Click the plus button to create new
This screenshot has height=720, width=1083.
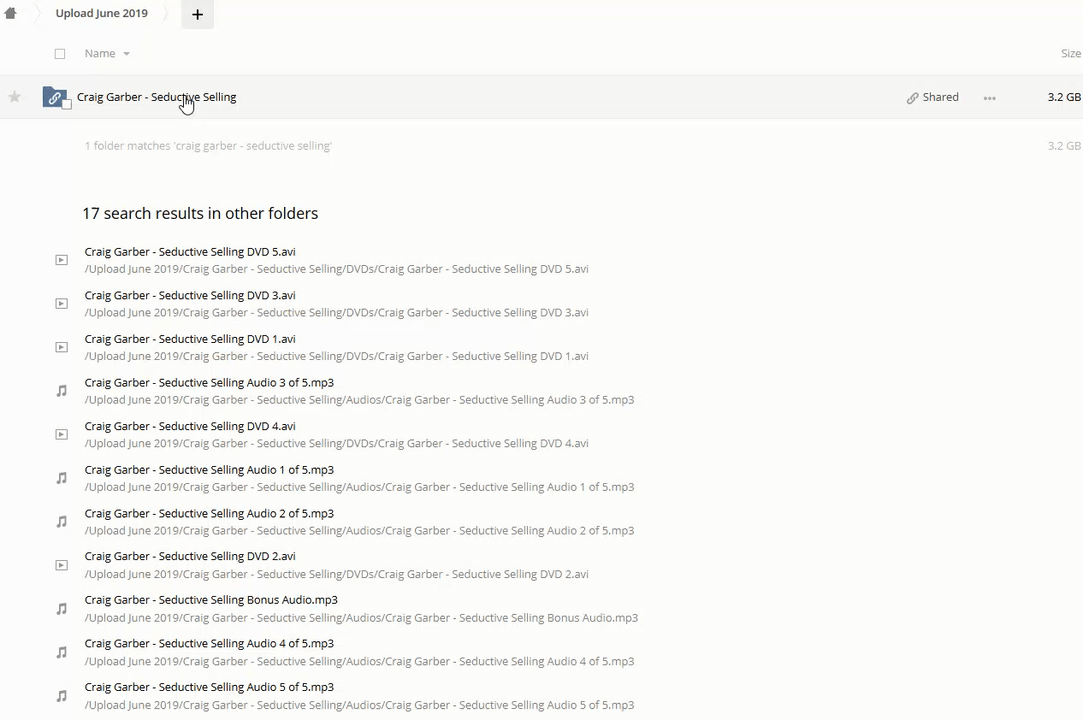197,14
